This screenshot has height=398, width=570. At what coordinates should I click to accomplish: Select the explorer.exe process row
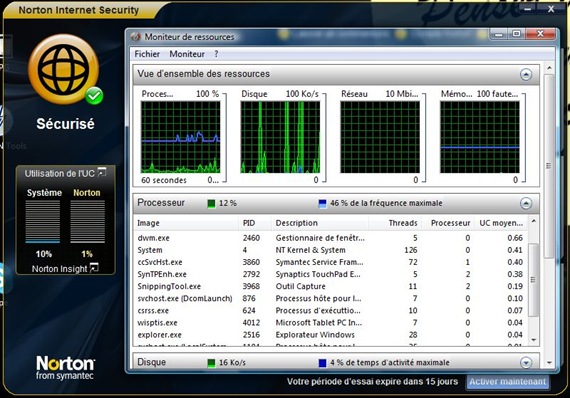tap(330, 335)
